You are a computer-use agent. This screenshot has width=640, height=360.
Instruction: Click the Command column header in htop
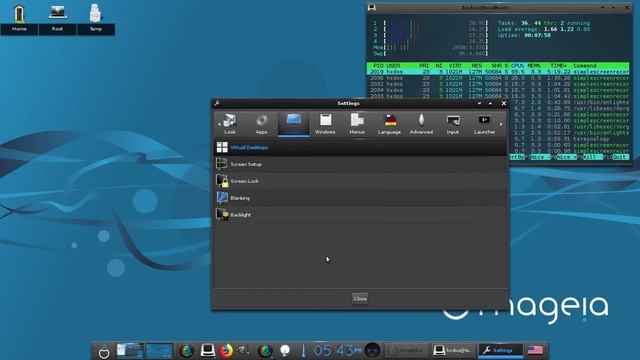point(585,65)
